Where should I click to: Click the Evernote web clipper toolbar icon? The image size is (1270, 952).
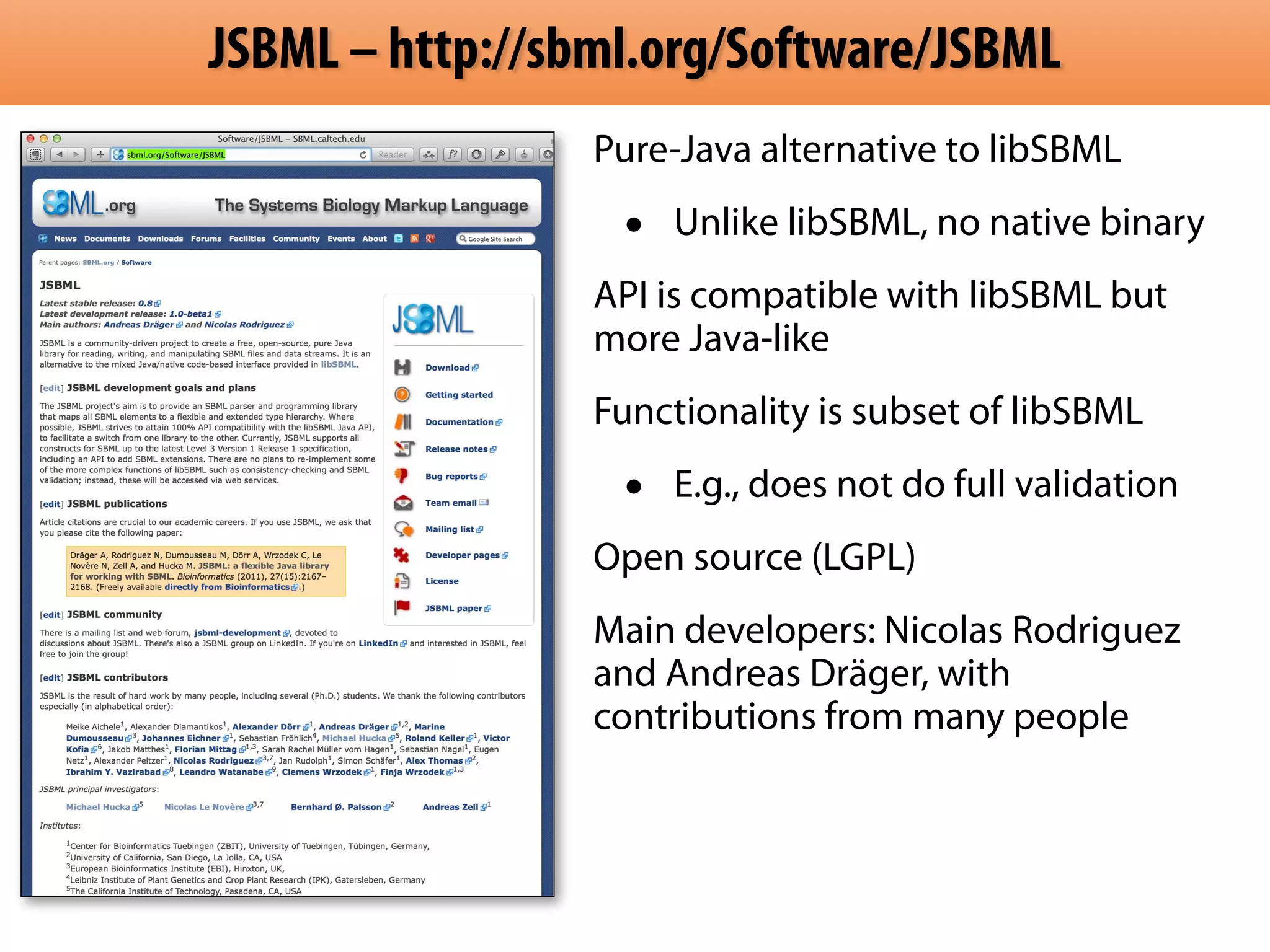tap(37, 154)
